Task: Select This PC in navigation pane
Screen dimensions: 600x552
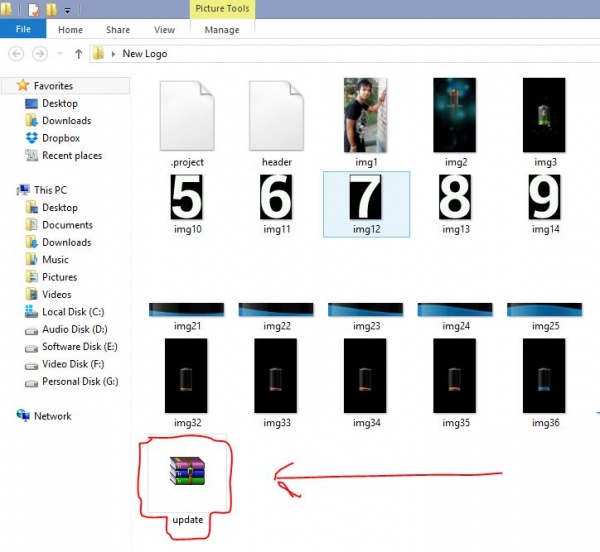Action: click(50, 190)
